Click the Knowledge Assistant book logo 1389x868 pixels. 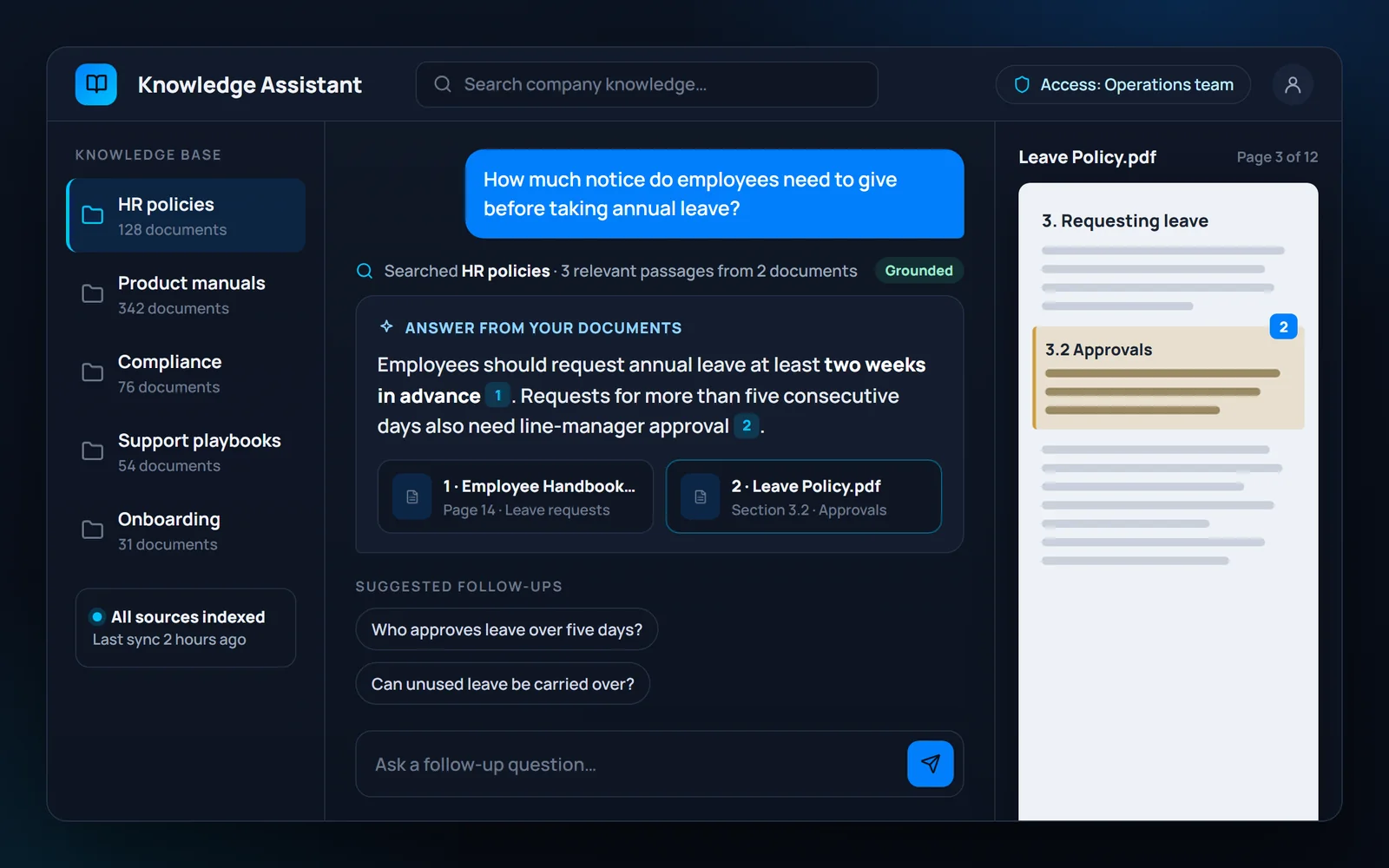pos(96,84)
